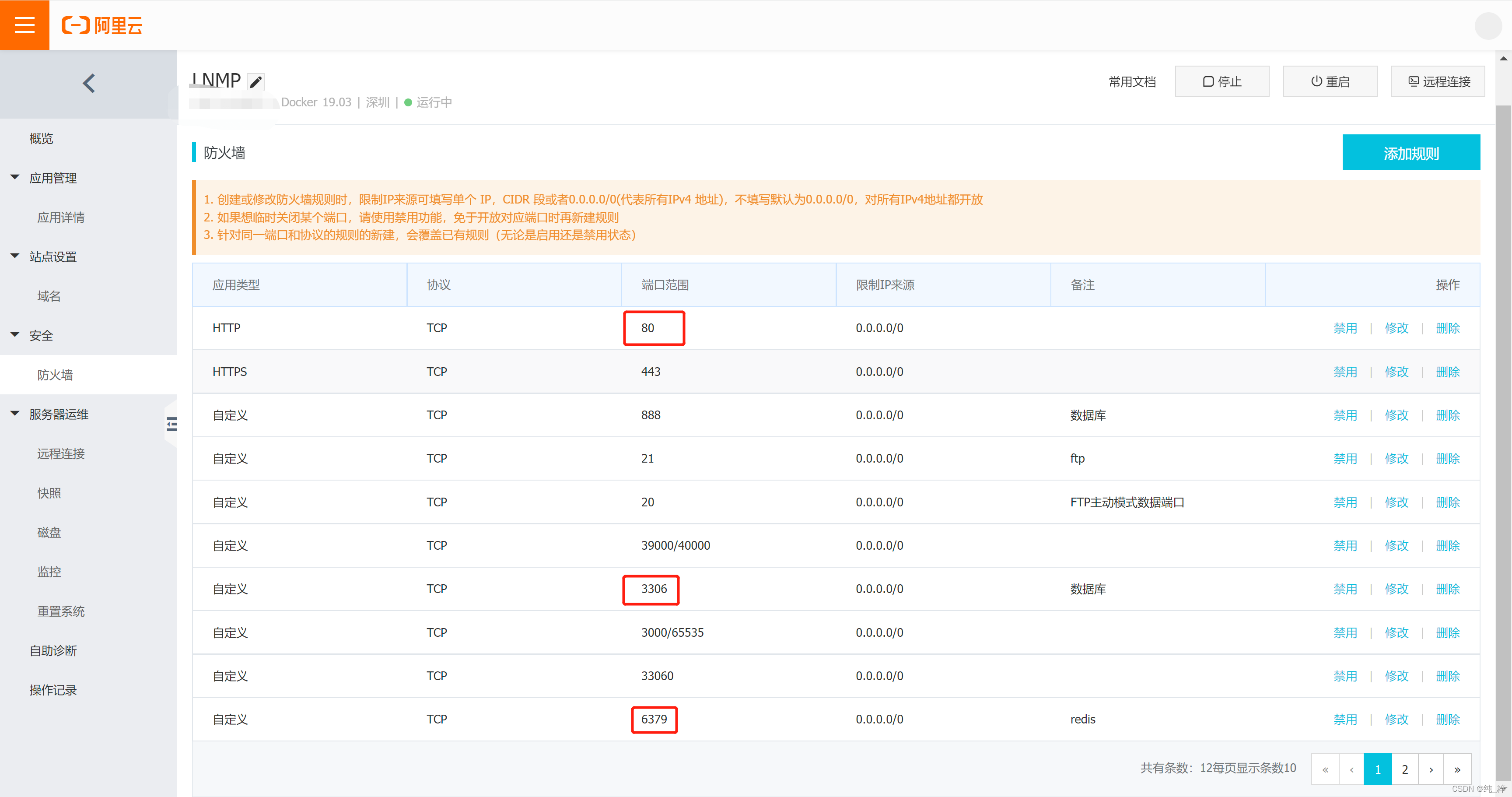This screenshot has height=797, width=1512.
Task: Open 快照 page
Action: [x=49, y=493]
